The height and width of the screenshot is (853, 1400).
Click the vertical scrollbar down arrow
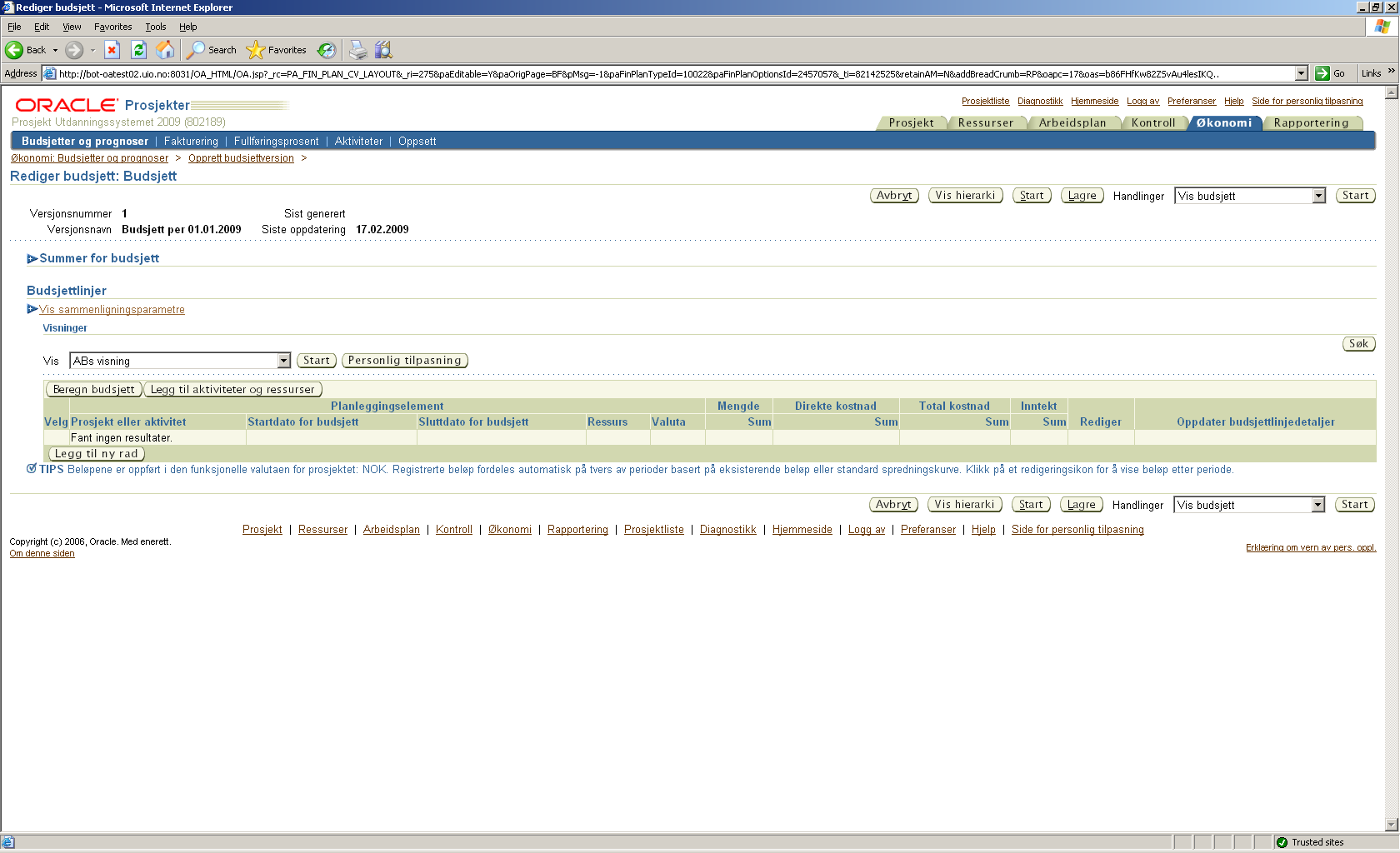click(x=1391, y=826)
